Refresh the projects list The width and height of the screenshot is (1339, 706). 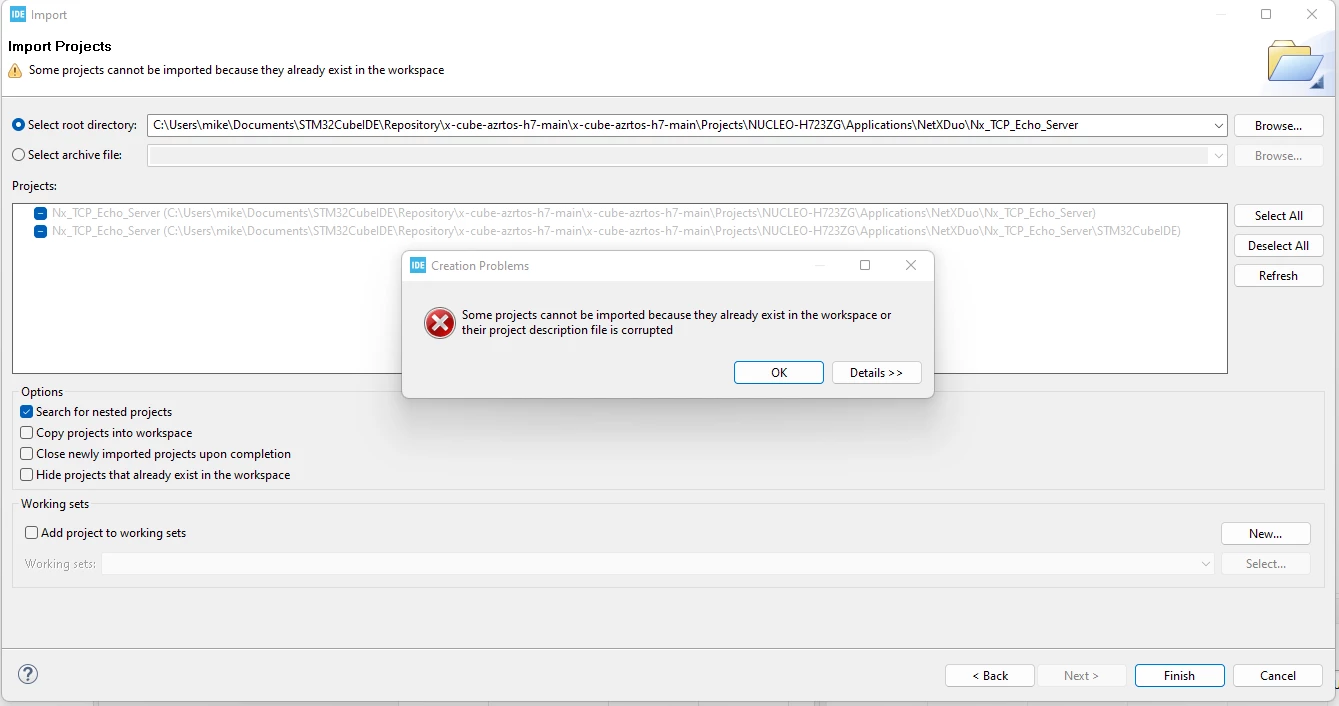click(1278, 276)
